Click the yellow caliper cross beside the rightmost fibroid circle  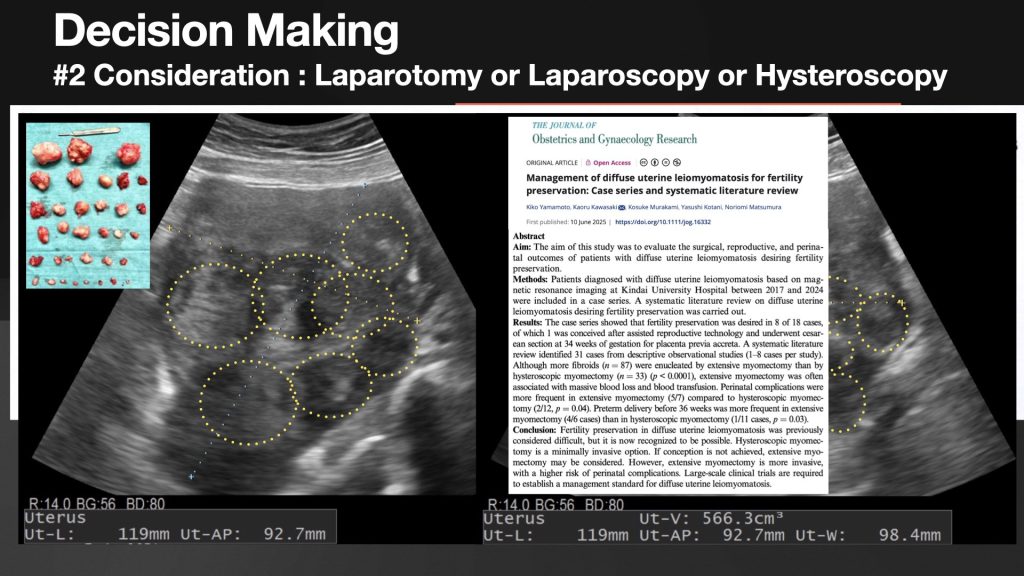(x=900, y=303)
